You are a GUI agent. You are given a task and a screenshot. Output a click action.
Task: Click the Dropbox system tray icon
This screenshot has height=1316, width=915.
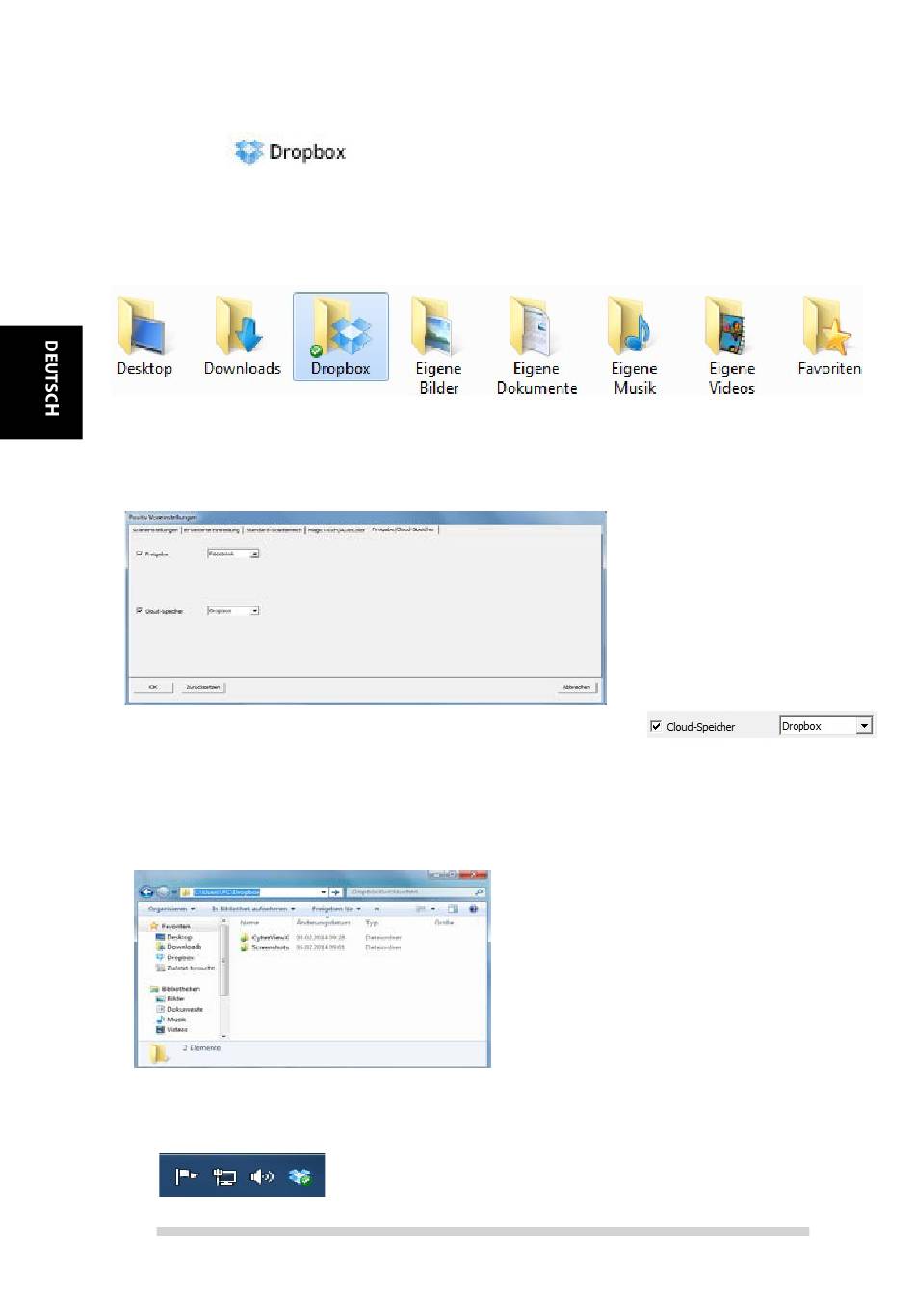tap(300, 1176)
